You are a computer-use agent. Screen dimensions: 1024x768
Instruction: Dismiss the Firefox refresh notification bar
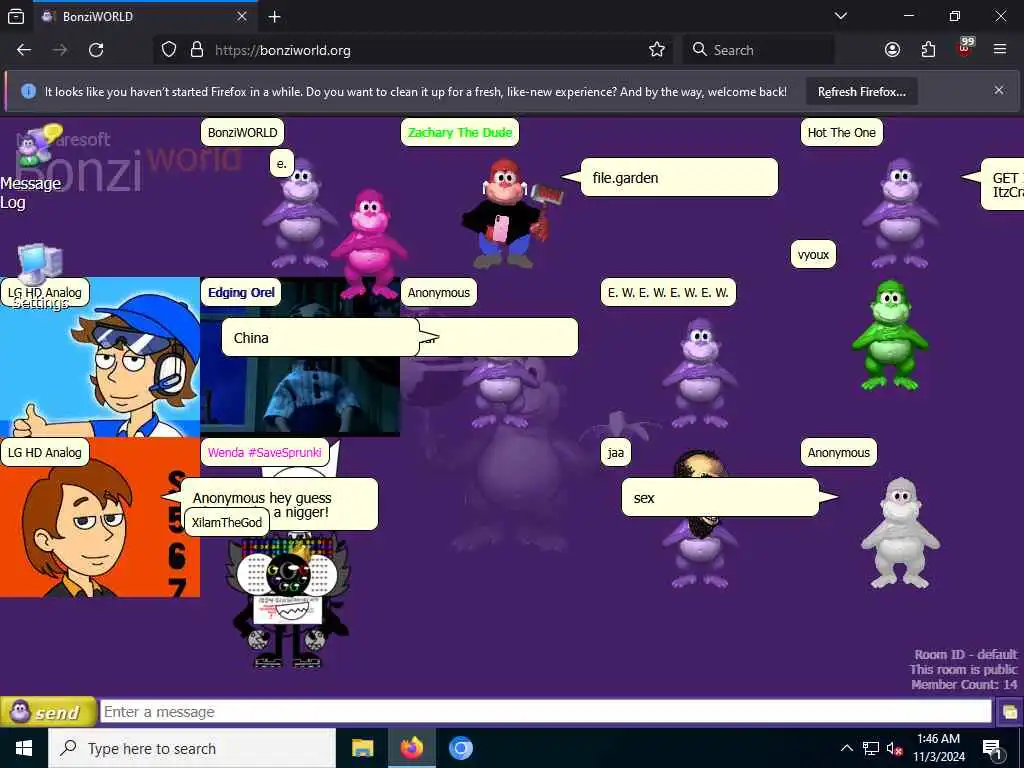(x=999, y=90)
